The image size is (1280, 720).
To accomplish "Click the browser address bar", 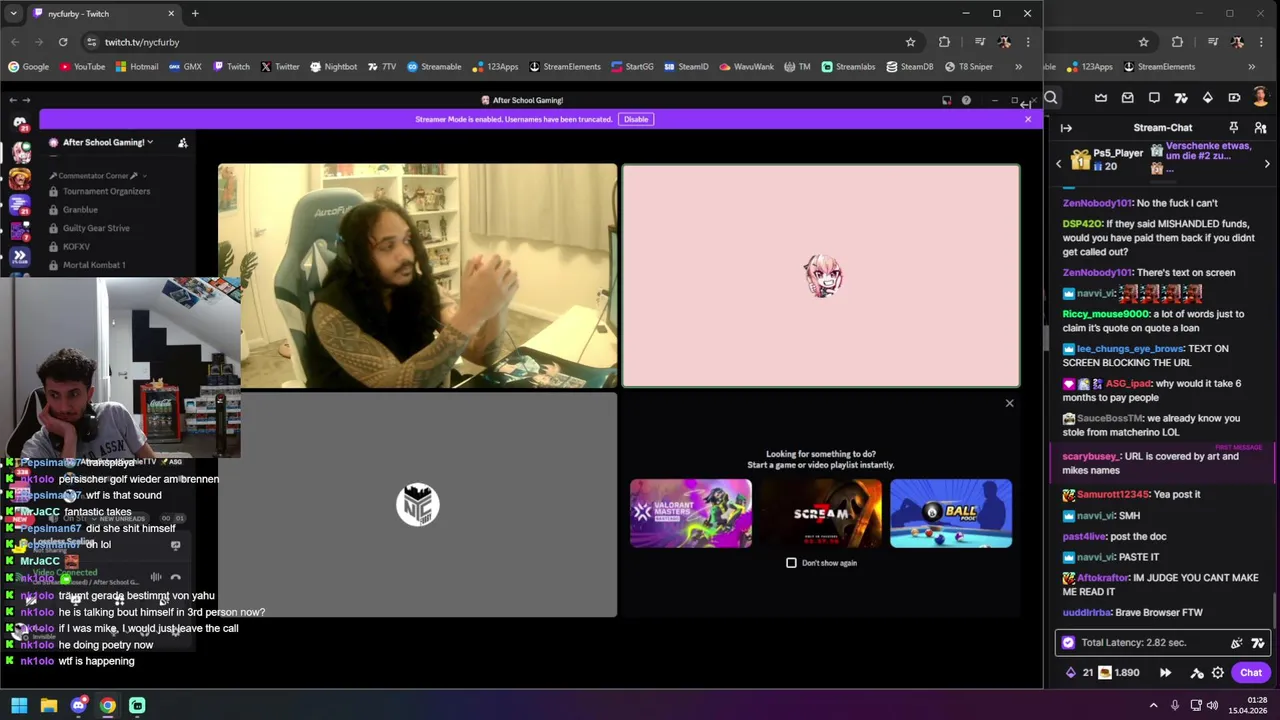I will coord(500,42).
